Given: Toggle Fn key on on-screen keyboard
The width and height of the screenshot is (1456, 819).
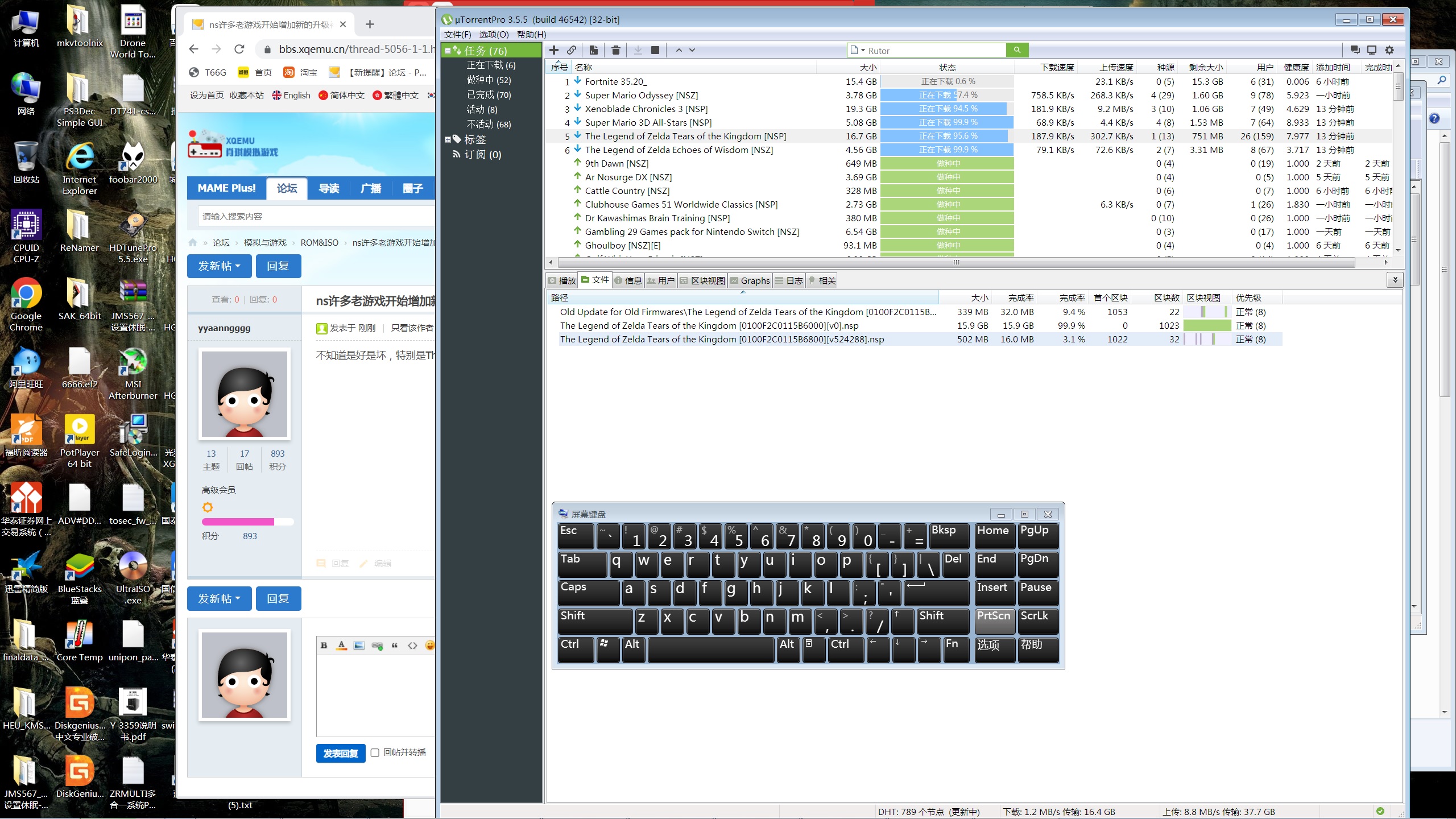Looking at the screenshot, I should coord(956,650).
